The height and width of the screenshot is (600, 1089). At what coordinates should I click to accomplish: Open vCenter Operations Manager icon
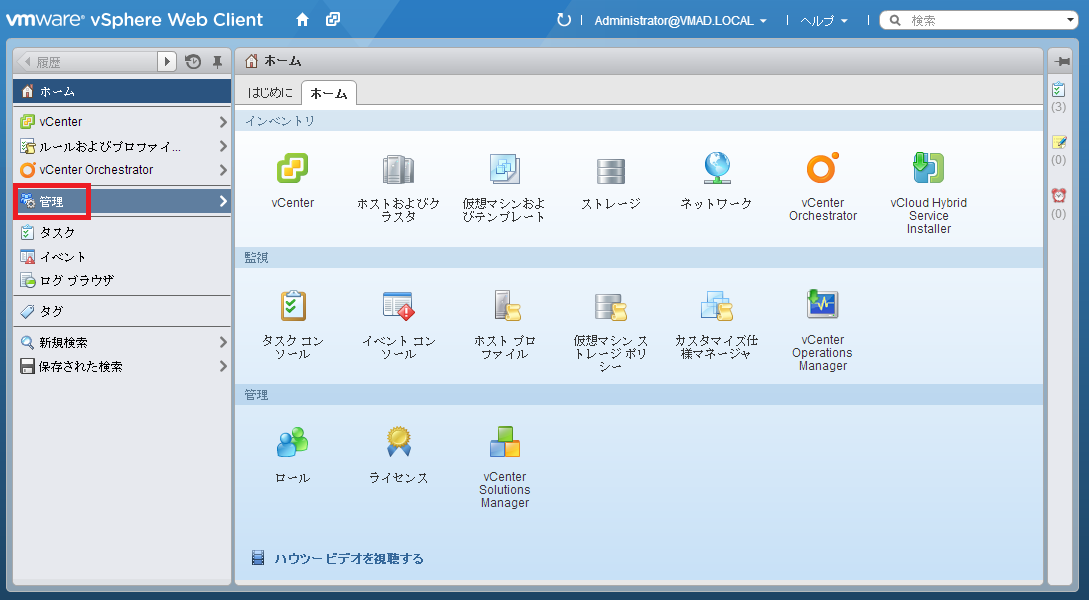[822, 304]
